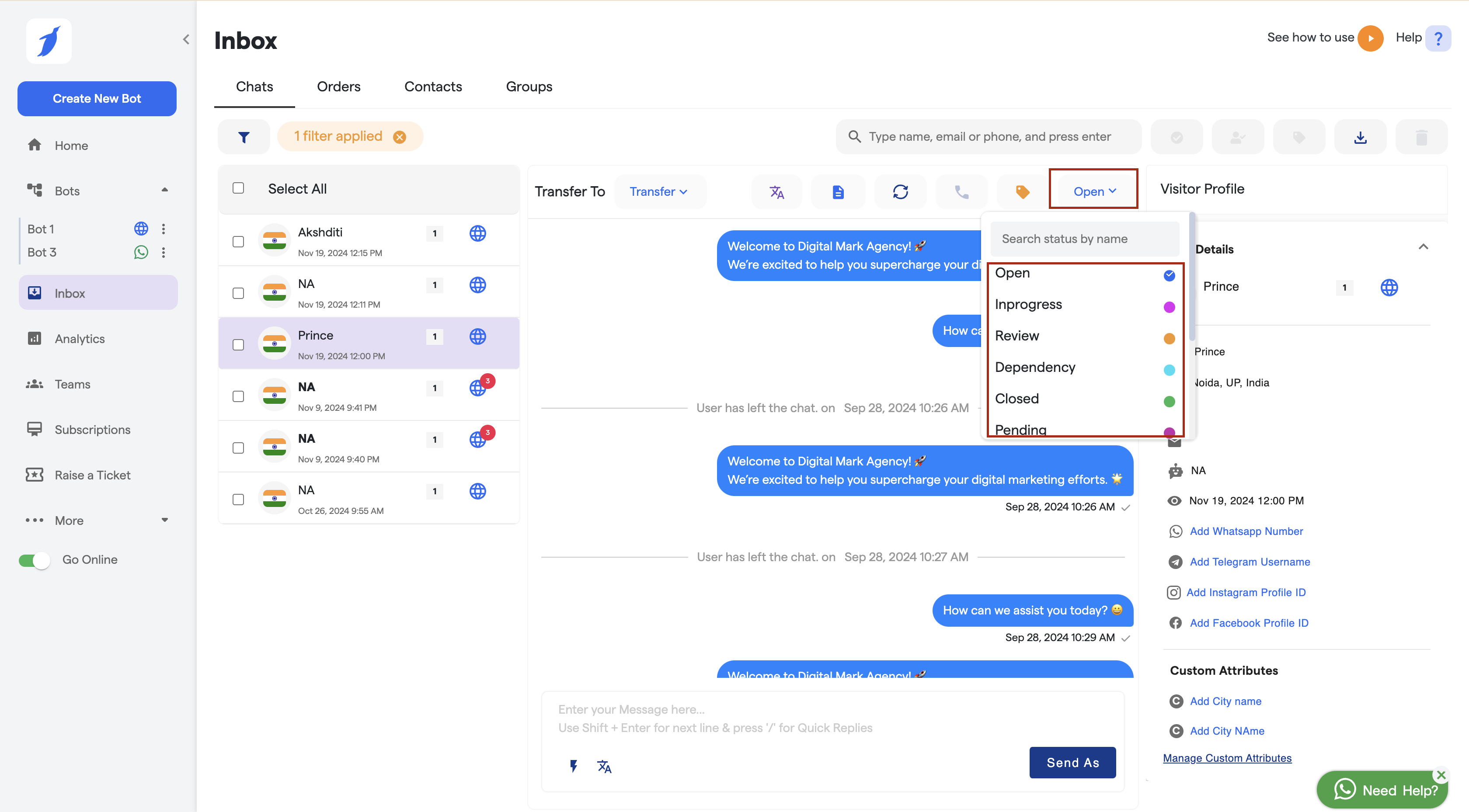Viewport: 1469px width, 812px height.
Task: Click the orange tag icon
Action: tap(1022, 192)
